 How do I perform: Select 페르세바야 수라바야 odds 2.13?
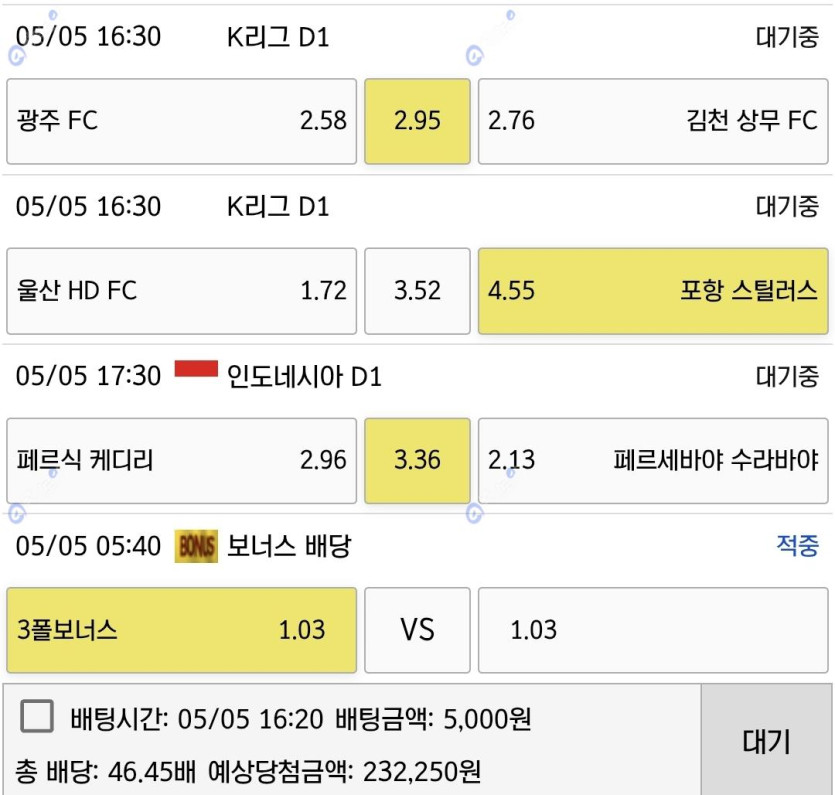[x=653, y=461]
